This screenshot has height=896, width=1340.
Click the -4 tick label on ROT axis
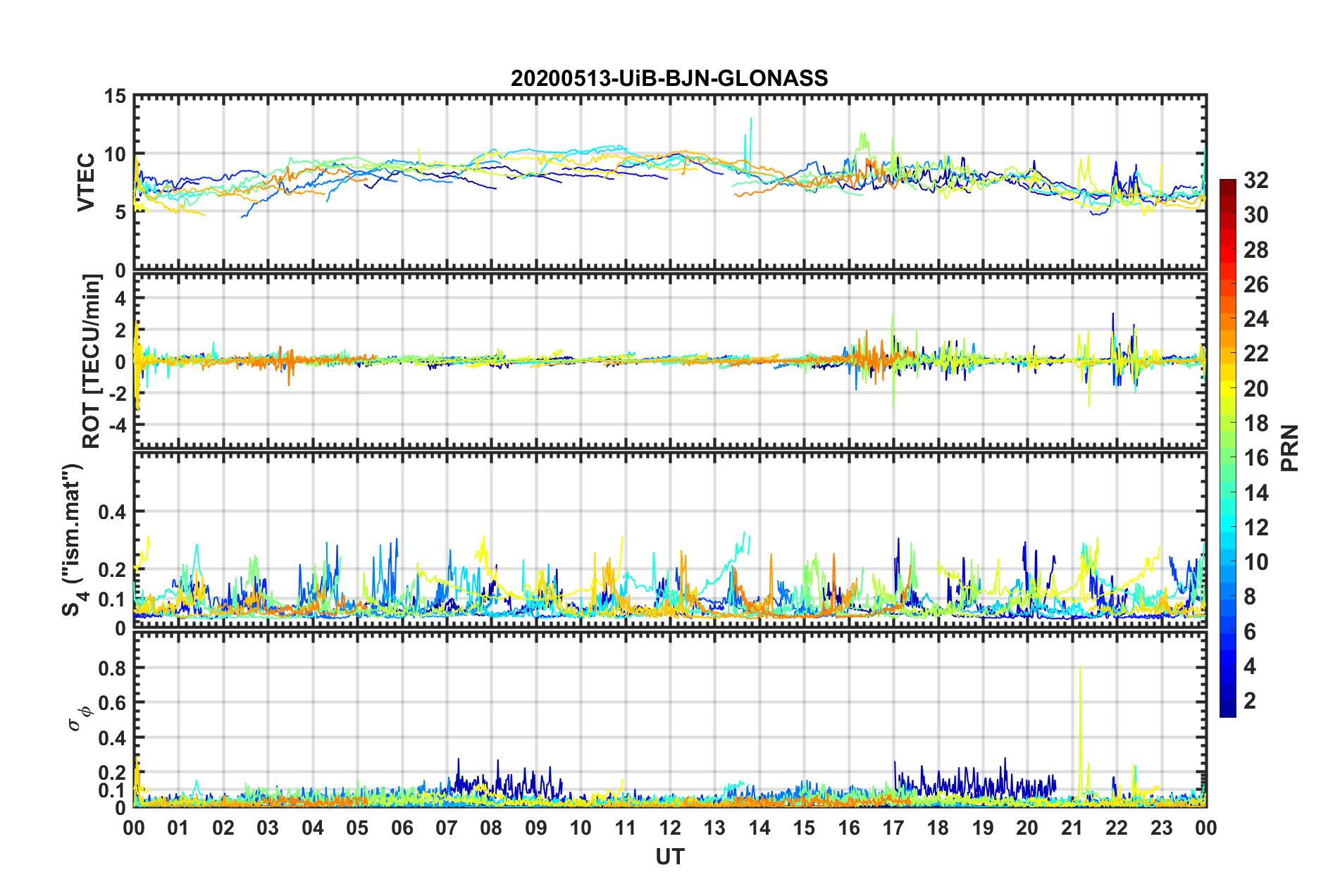tap(117, 425)
